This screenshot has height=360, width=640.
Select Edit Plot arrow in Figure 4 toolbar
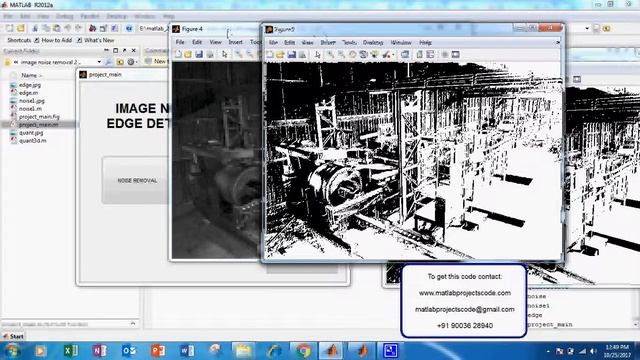click(224, 54)
